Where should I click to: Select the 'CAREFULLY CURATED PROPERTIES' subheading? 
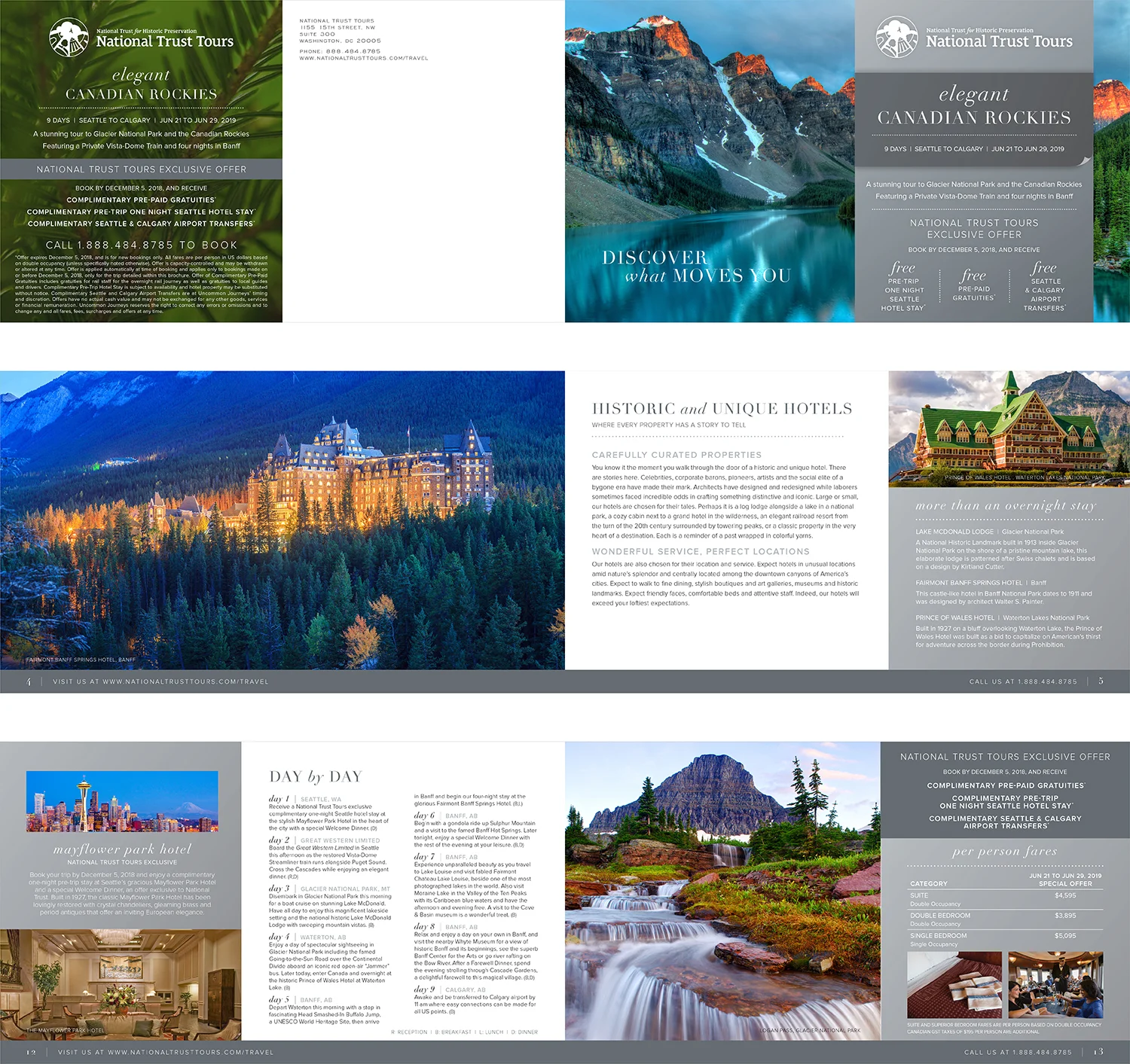676,455
